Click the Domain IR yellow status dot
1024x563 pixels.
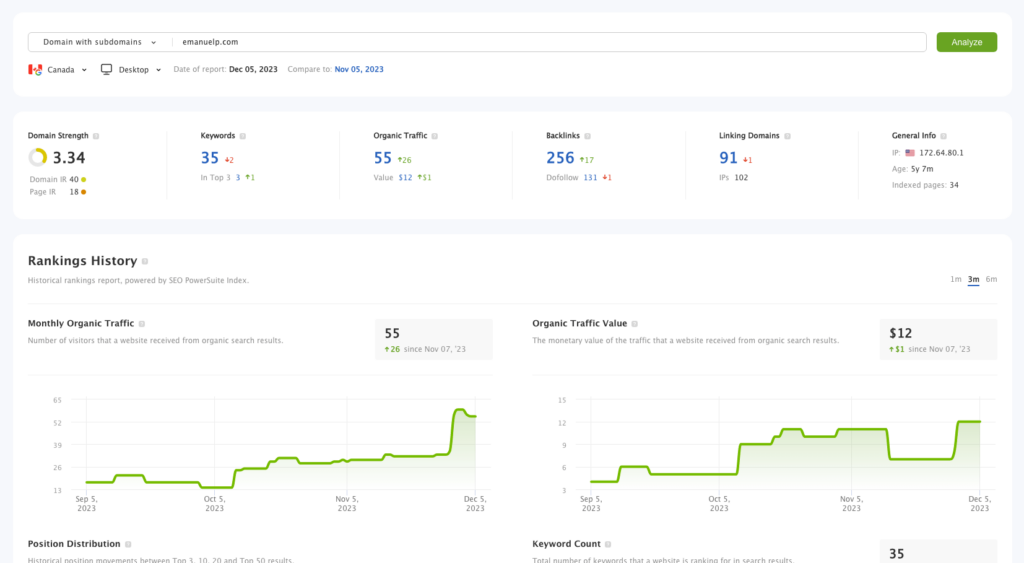[84, 180]
